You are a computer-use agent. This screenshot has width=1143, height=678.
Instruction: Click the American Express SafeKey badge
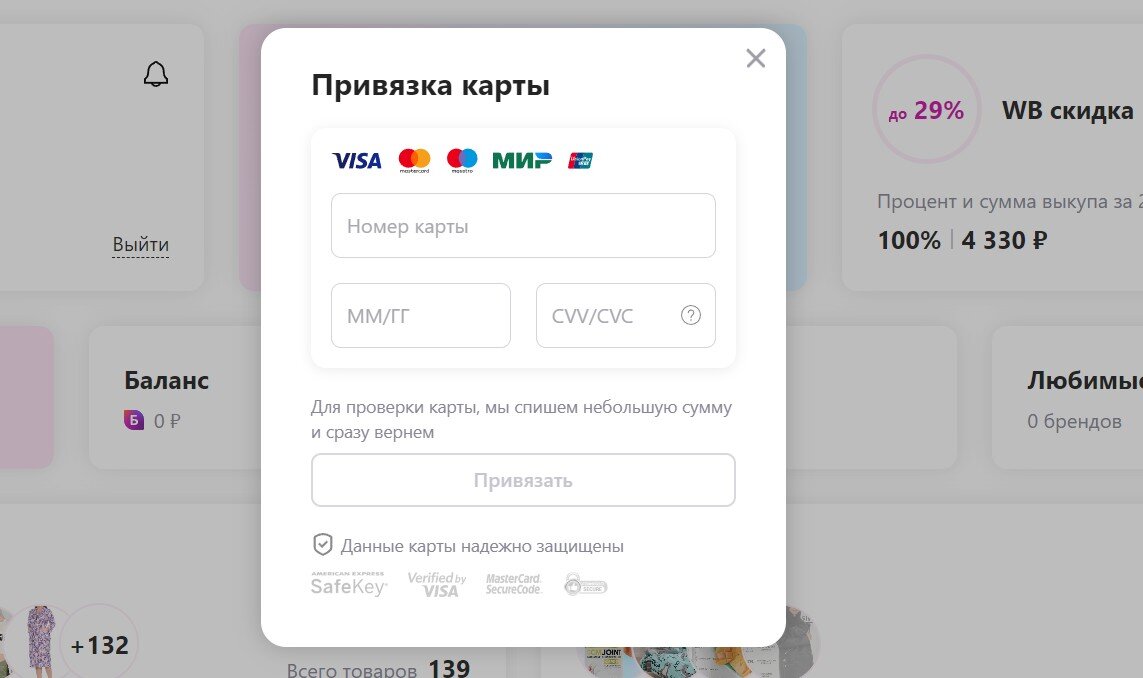coord(349,584)
